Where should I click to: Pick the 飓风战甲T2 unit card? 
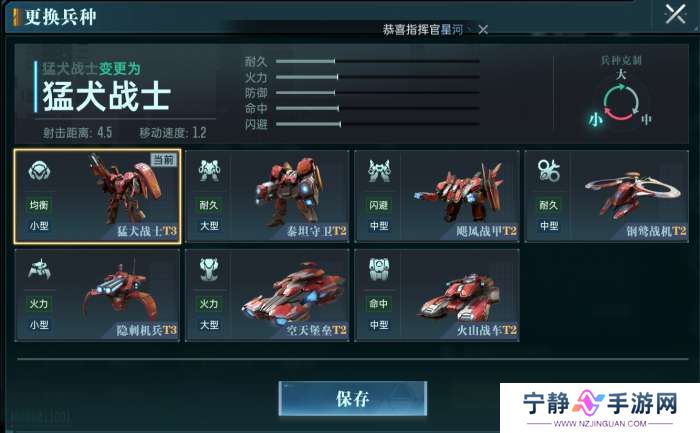(x=437, y=197)
